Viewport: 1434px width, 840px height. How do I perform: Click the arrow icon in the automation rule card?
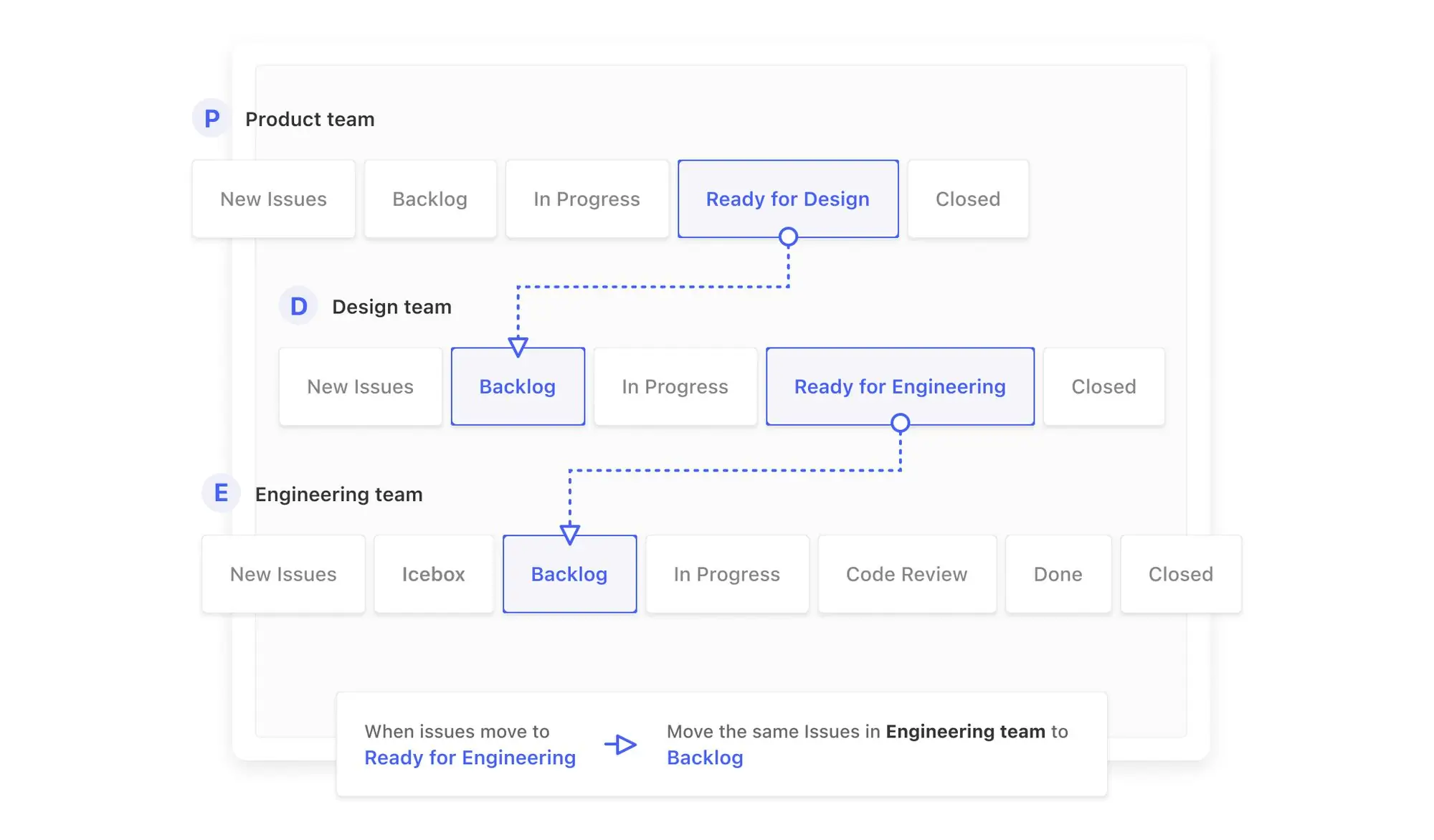621,745
